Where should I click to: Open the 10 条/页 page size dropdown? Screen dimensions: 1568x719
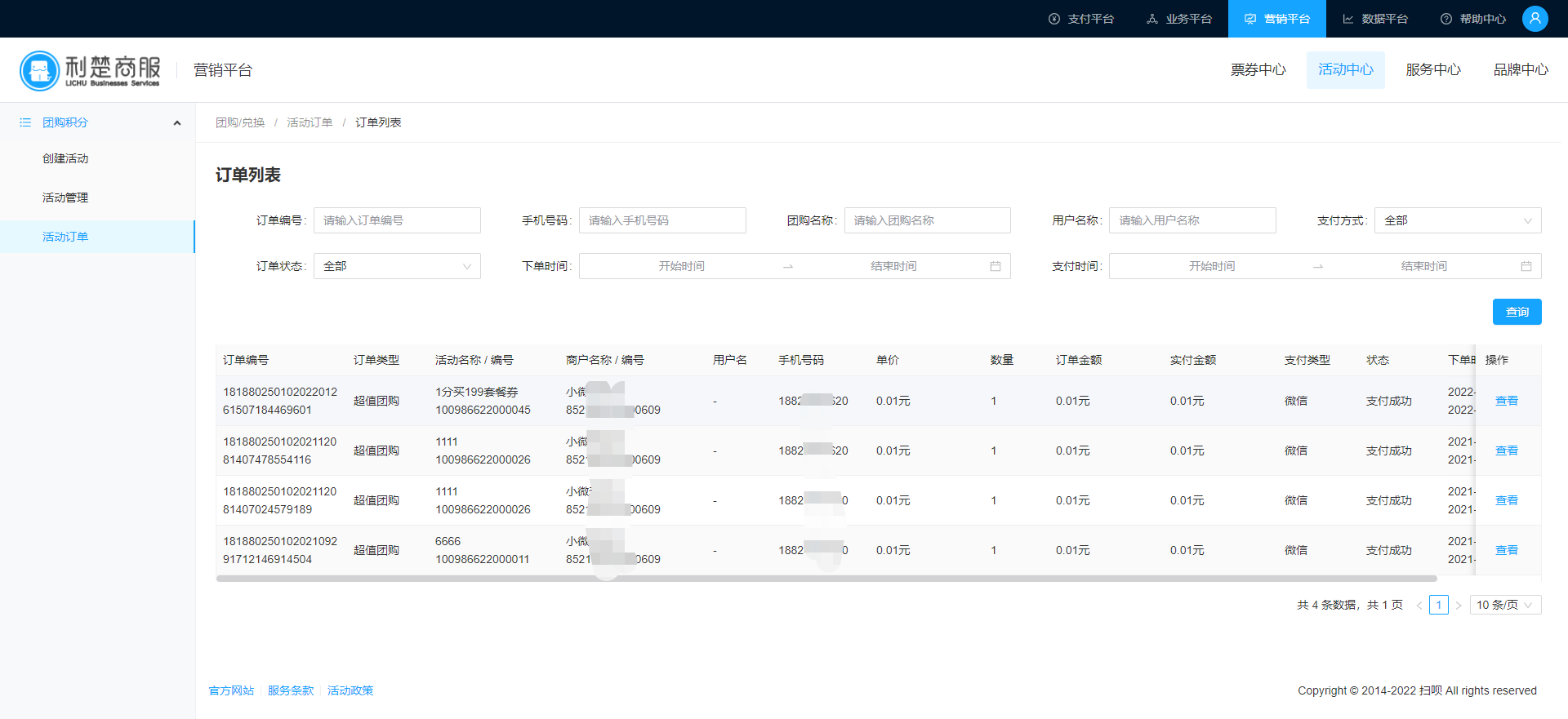1506,605
